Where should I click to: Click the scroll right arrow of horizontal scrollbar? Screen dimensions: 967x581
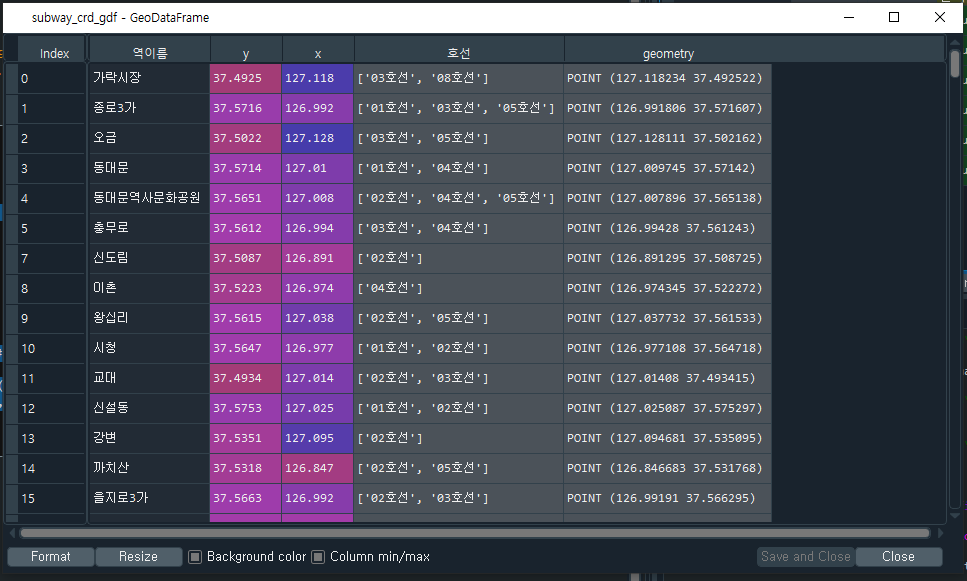point(940,533)
